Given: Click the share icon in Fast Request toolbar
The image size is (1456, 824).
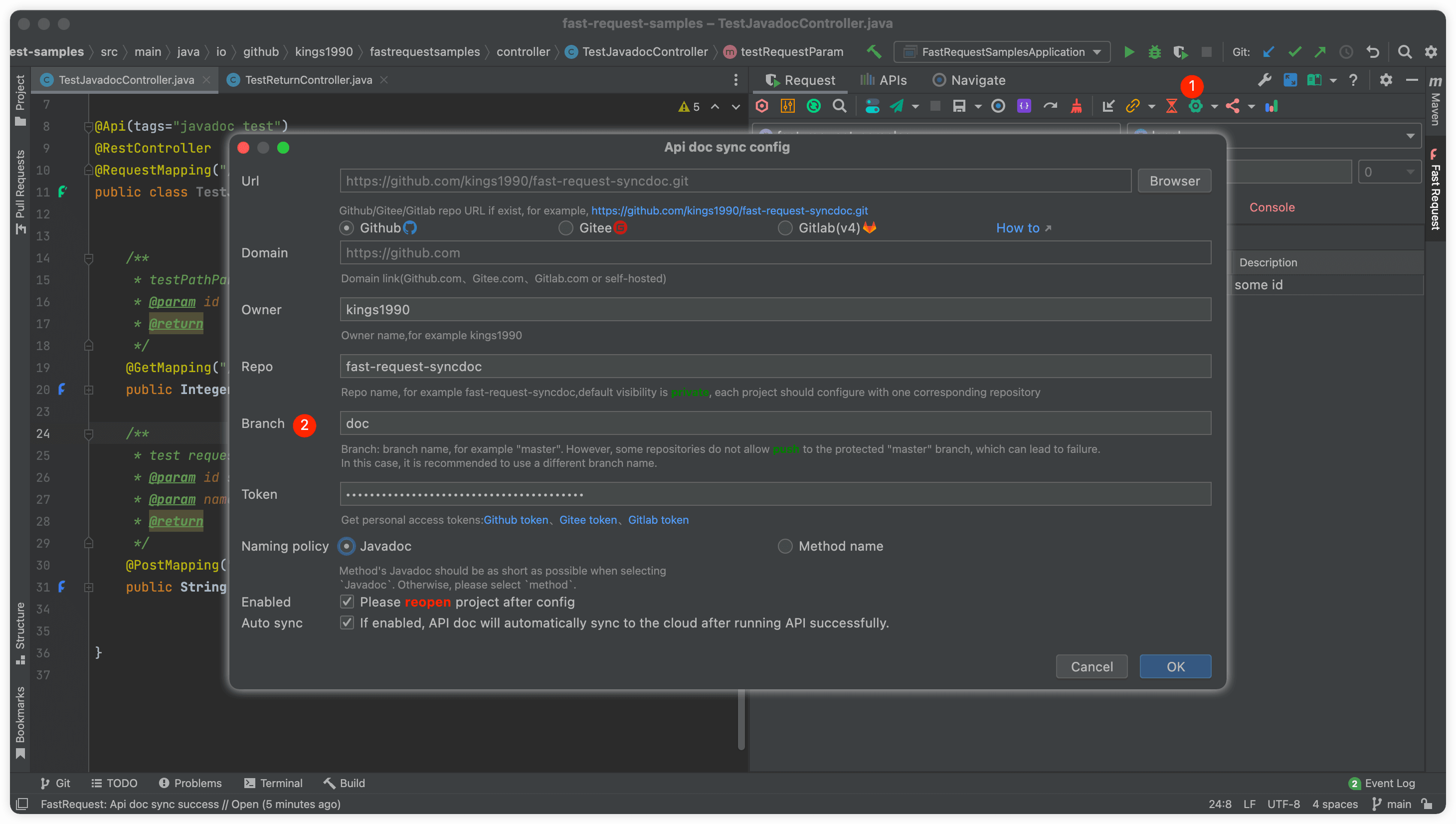Looking at the screenshot, I should tap(1233, 106).
